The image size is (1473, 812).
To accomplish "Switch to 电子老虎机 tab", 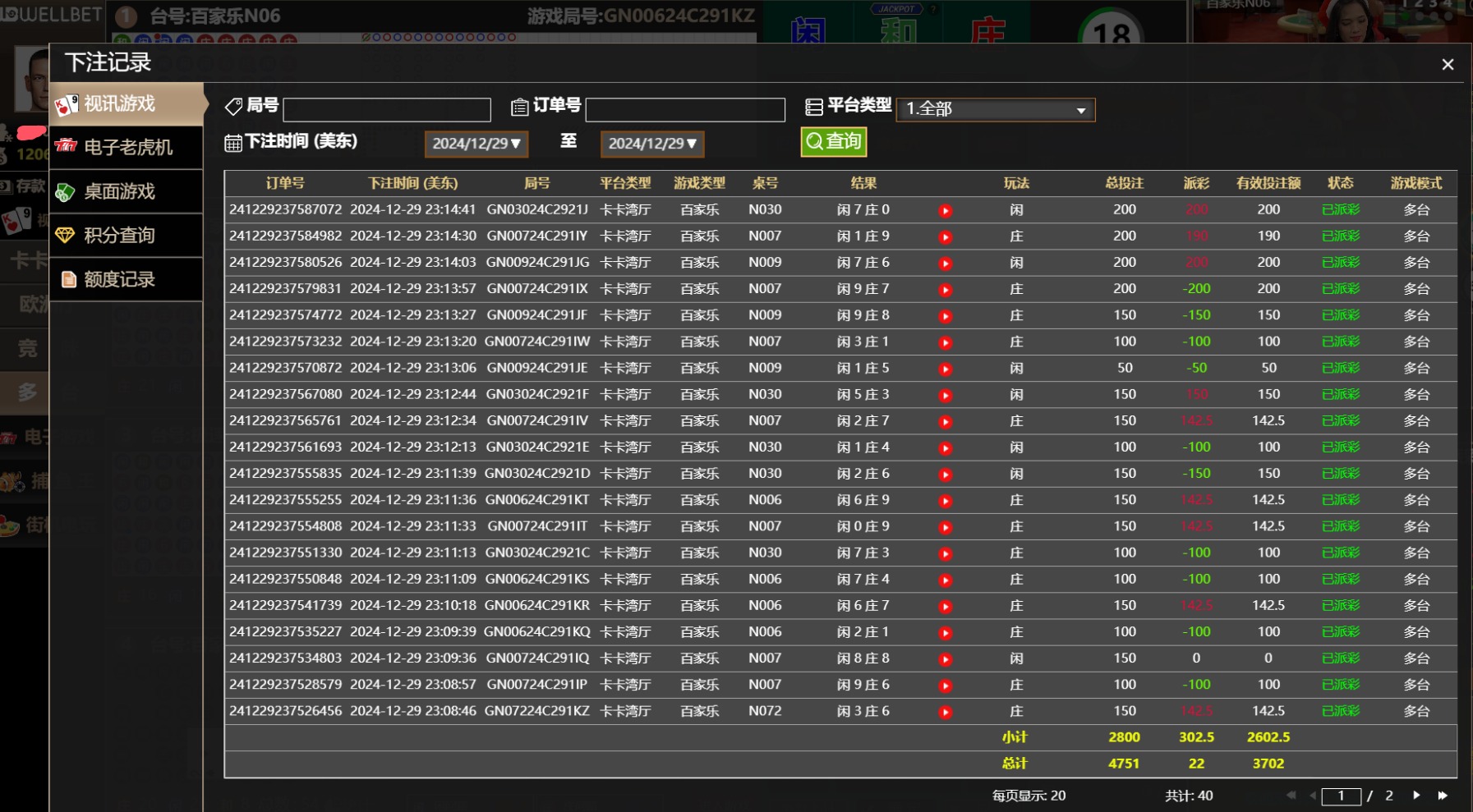I will [x=127, y=148].
